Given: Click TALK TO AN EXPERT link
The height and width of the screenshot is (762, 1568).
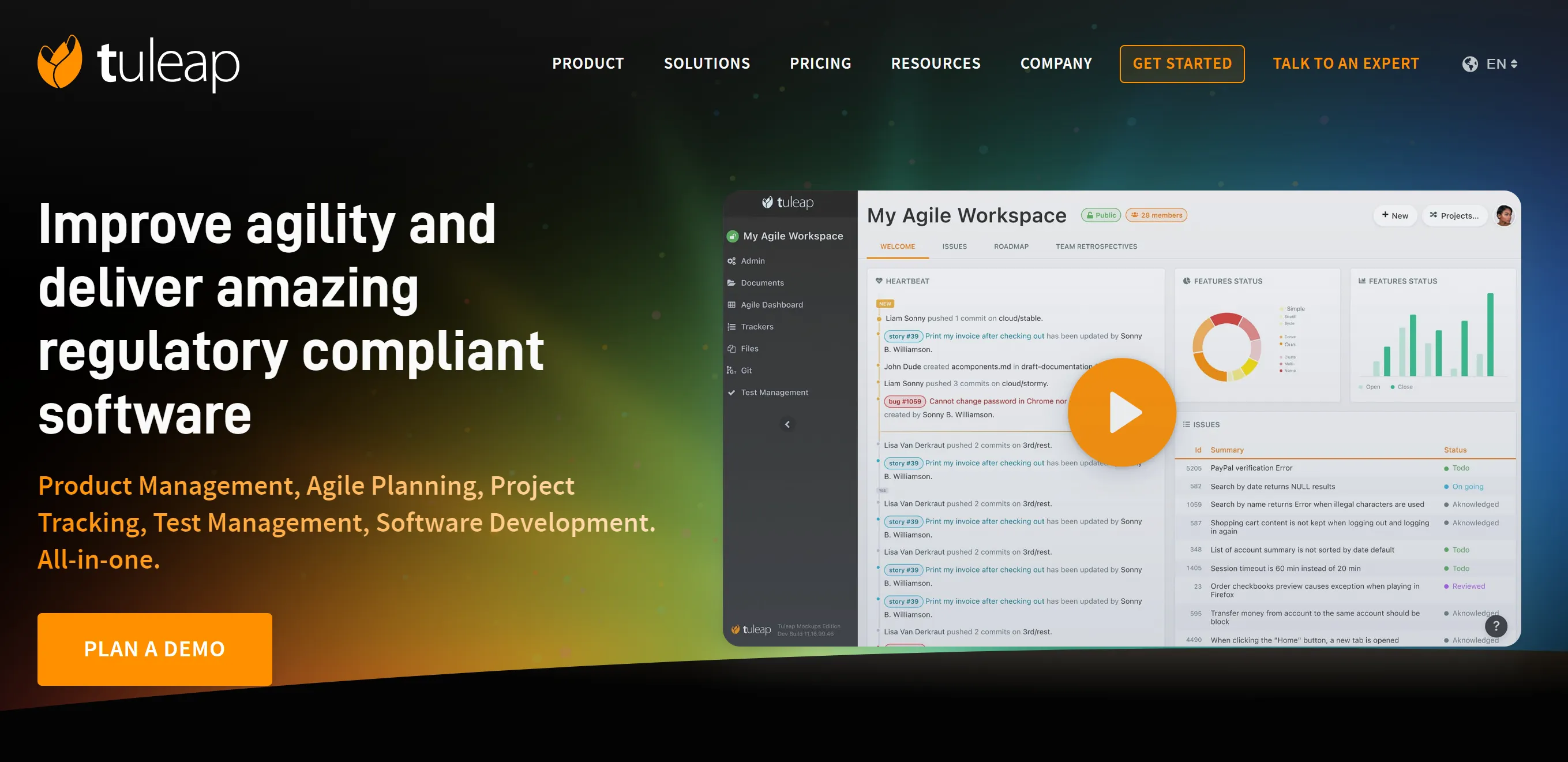Looking at the screenshot, I should tap(1345, 63).
